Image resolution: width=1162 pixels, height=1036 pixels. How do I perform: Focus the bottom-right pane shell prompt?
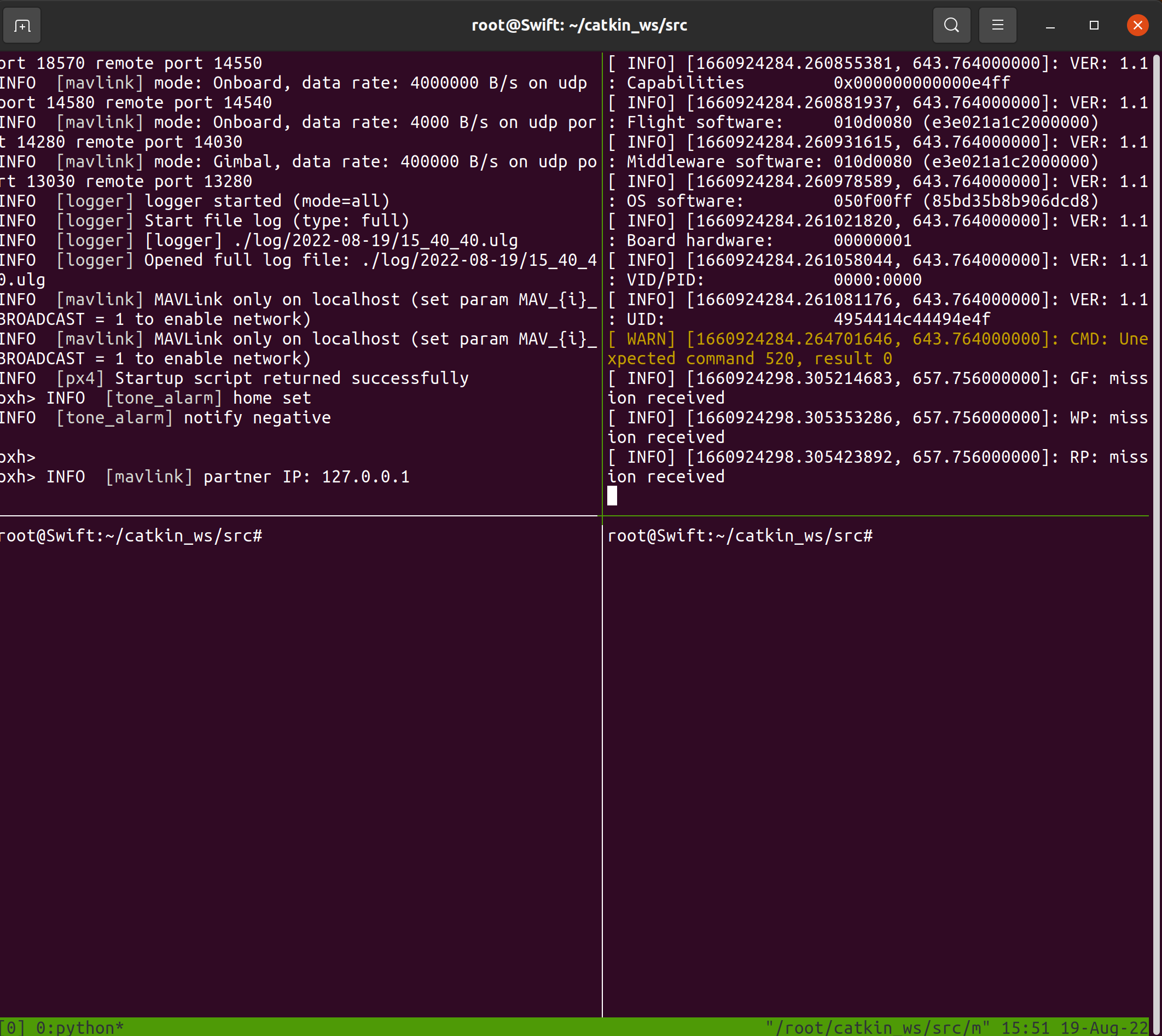click(740, 536)
